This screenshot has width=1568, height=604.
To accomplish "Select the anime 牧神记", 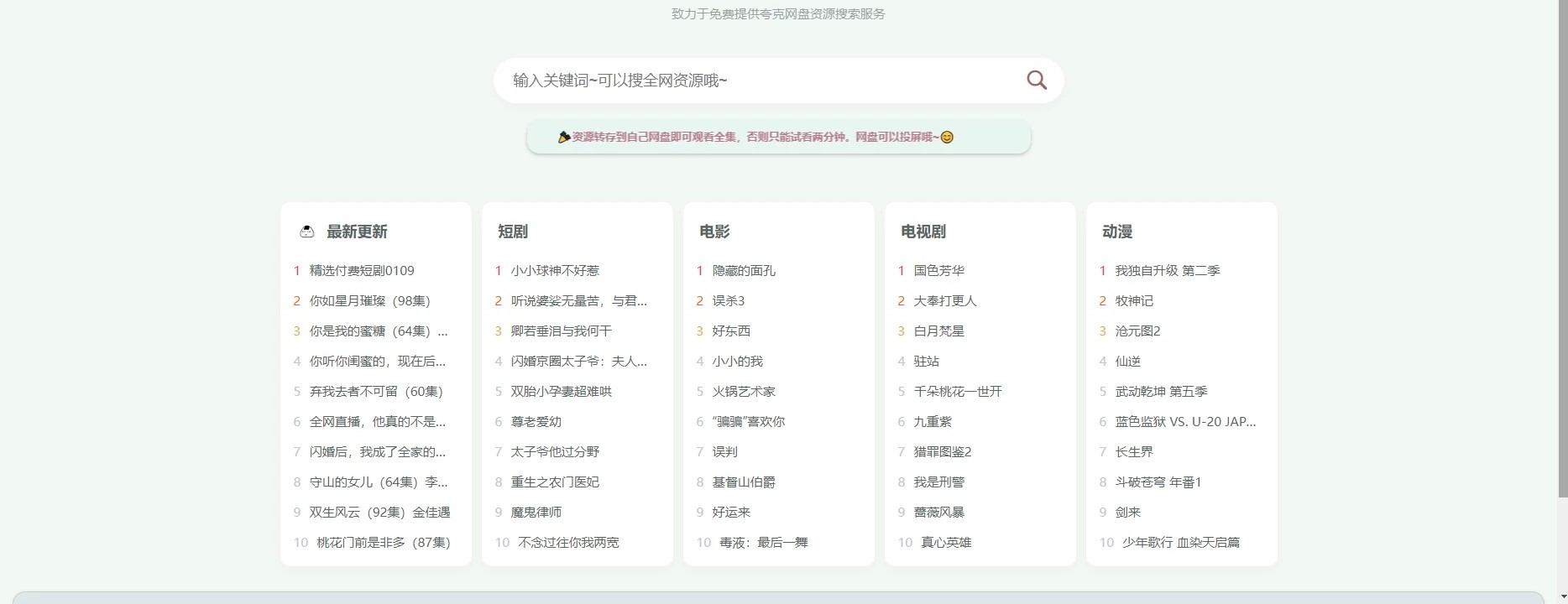I will point(1134,301).
